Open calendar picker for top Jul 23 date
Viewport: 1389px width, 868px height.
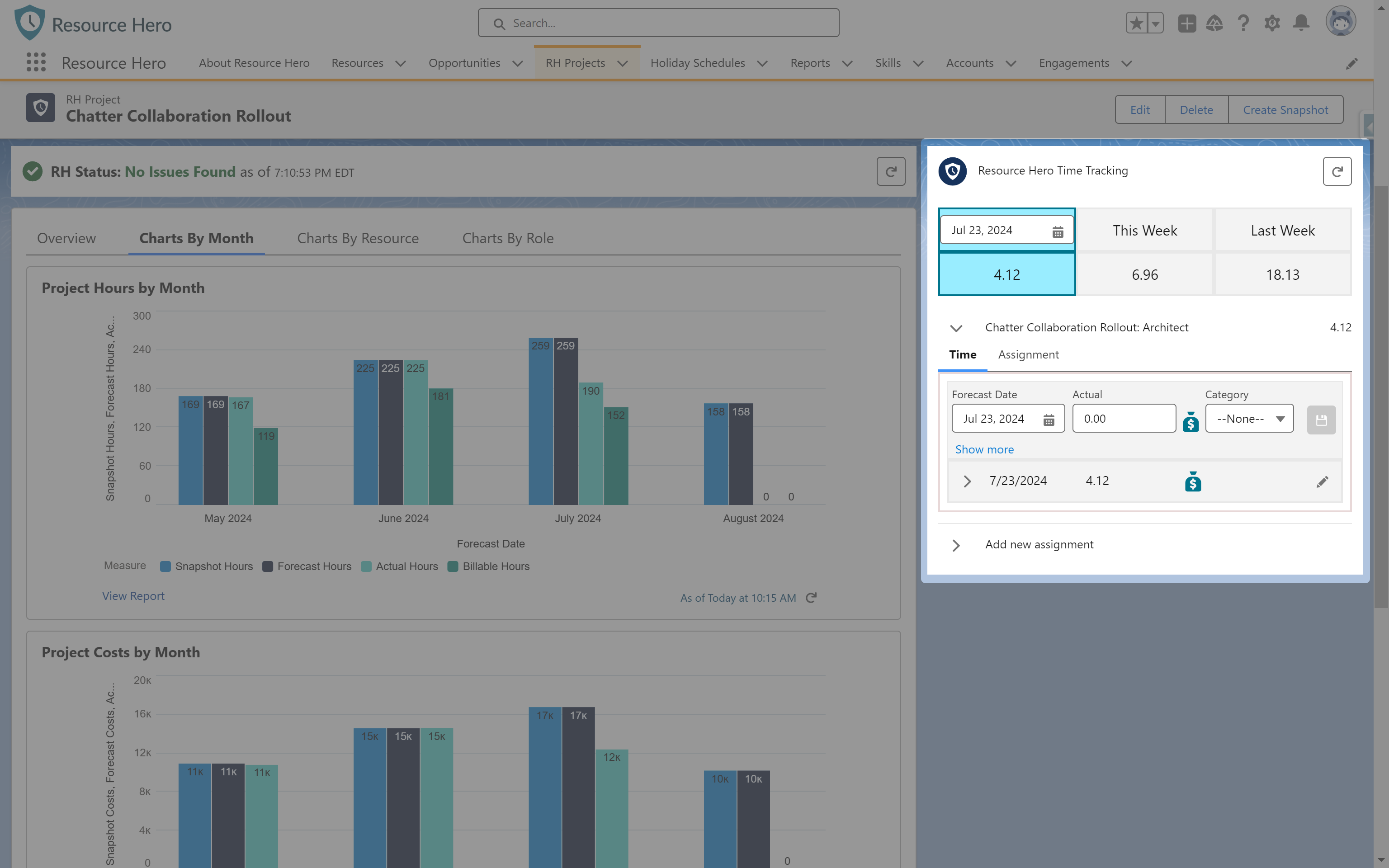[x=1058, y=231]
